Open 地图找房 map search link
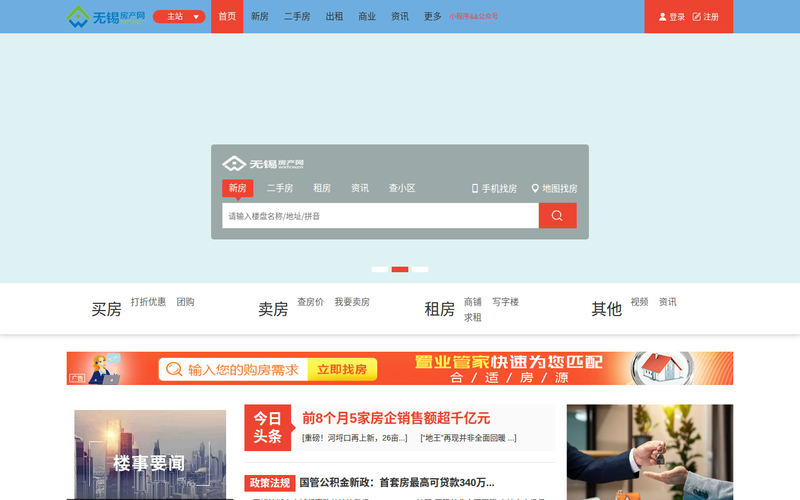 point(555,189)
